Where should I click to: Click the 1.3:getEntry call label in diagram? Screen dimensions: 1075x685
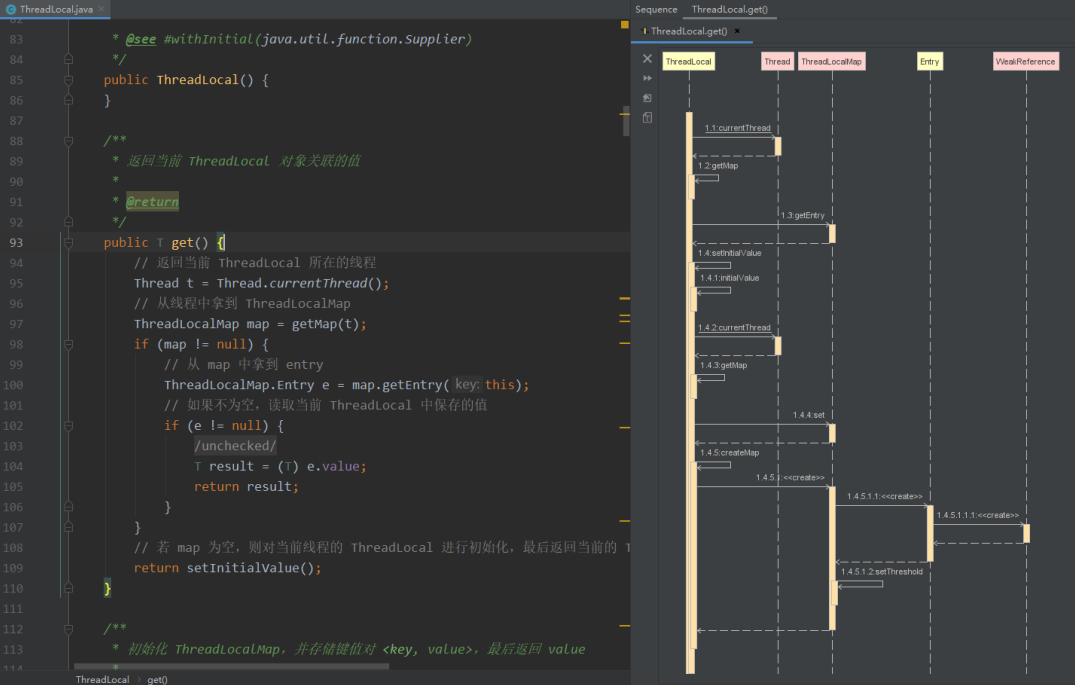pos(803,215)
